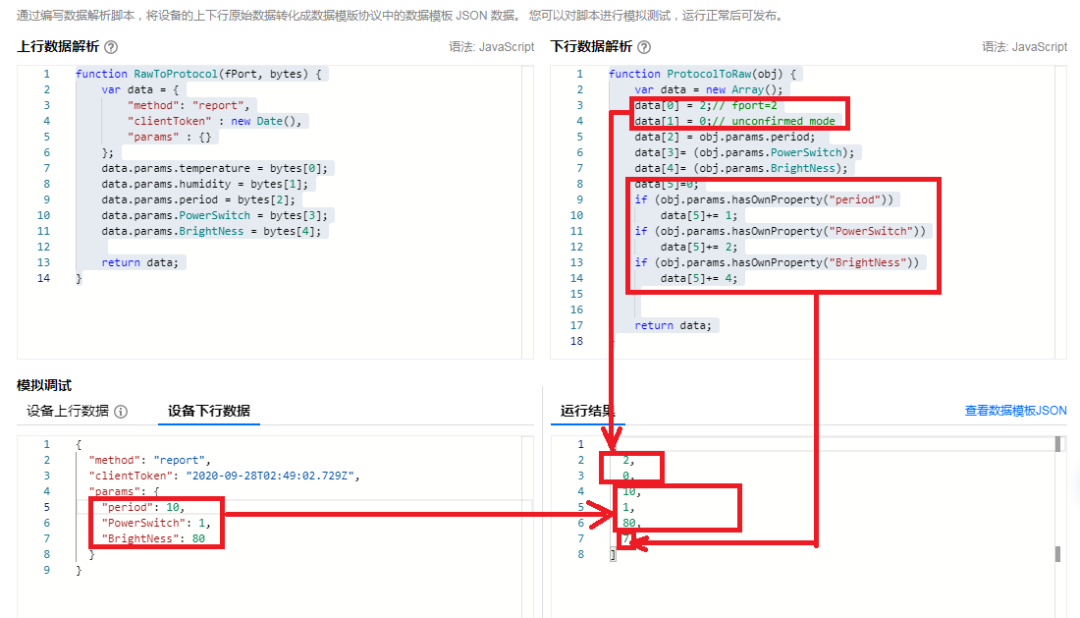The height and width of the screenshot is (618, 1080).
Task: Click info icon next to 设备上行数据
Action: [x=121, y=411]
